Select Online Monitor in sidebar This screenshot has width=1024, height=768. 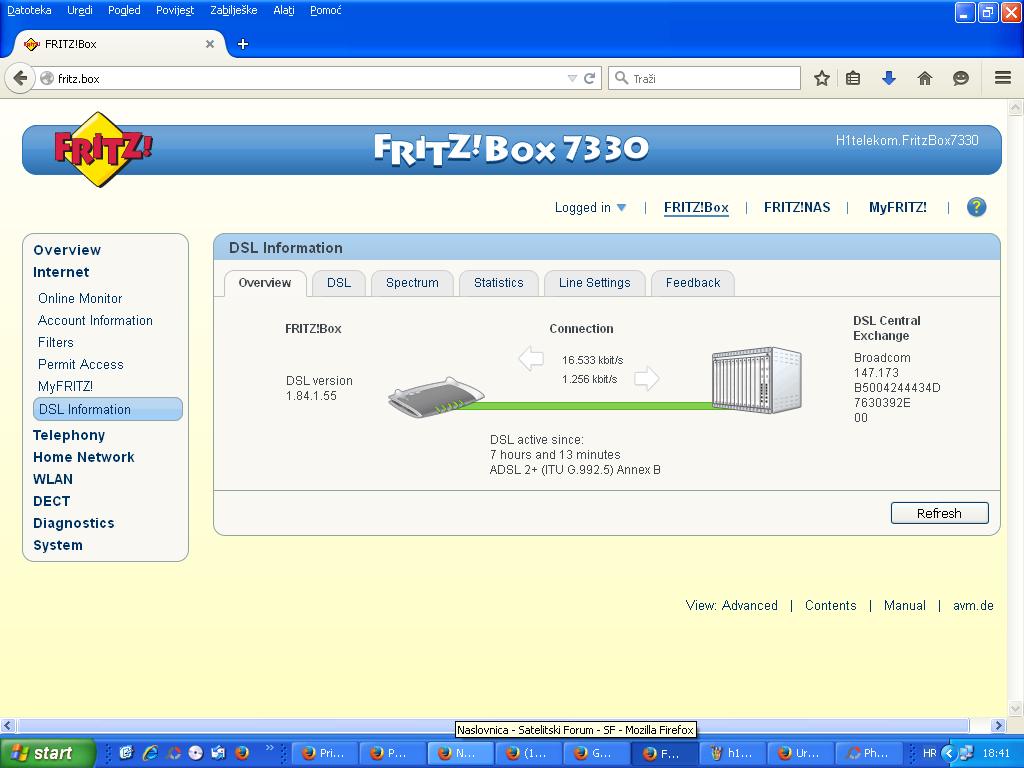pos(80,298)
